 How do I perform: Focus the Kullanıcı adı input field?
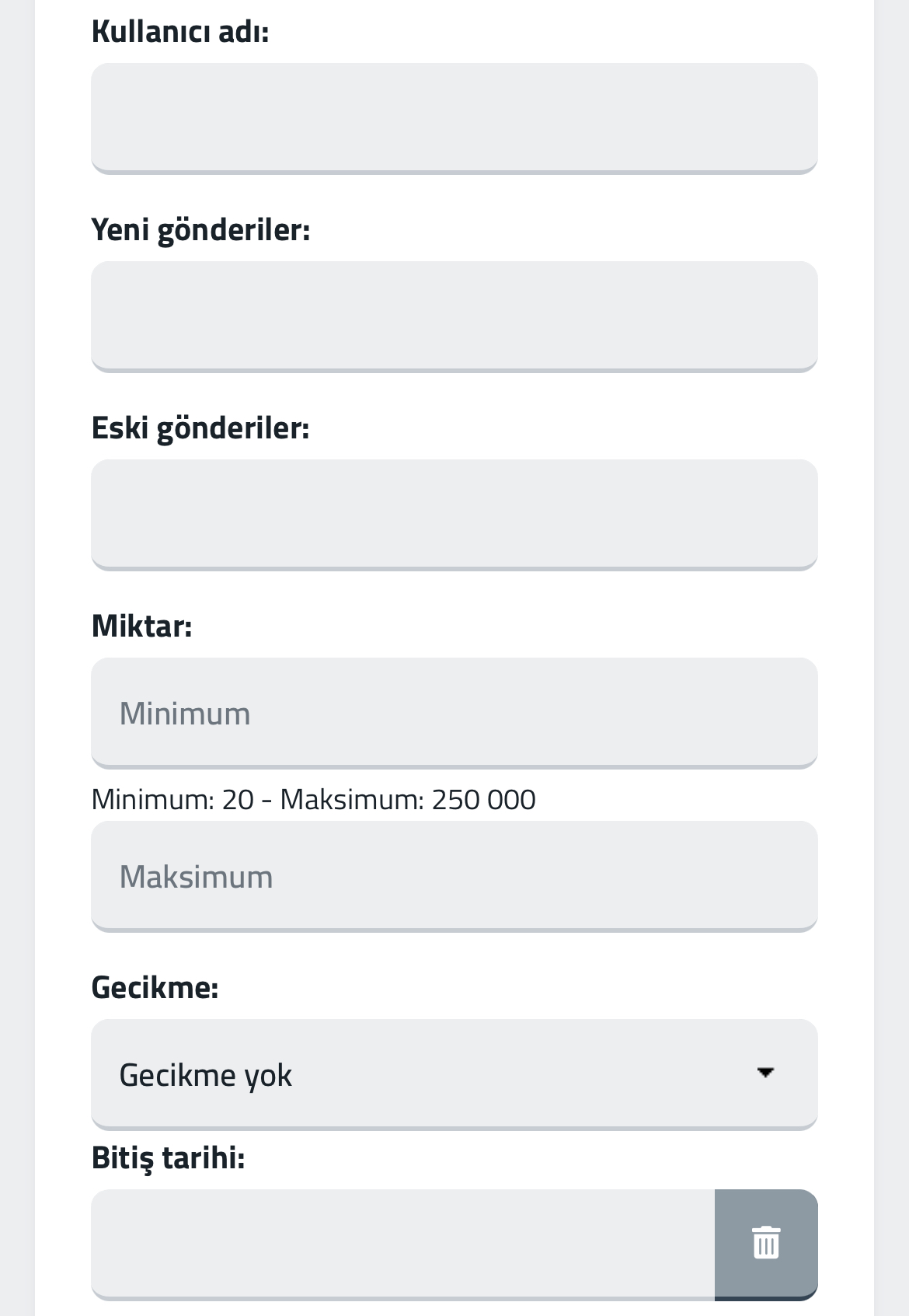[x=454, y=118]
